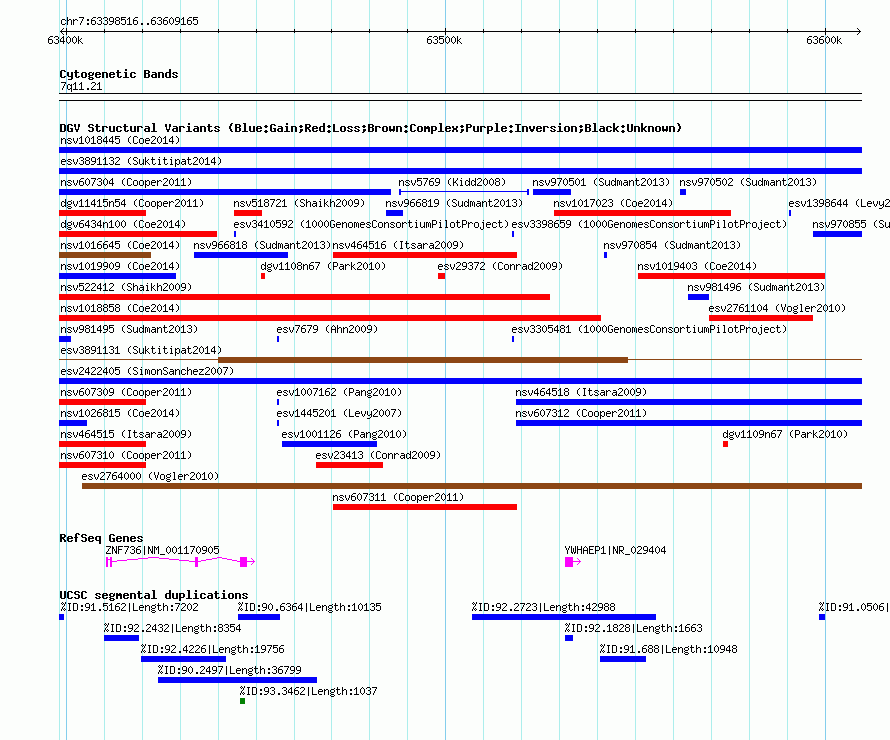Click the 7q11.21 cytogenetic band label
The height and width of the screenshot is (740, 890).
click(81, 86)
